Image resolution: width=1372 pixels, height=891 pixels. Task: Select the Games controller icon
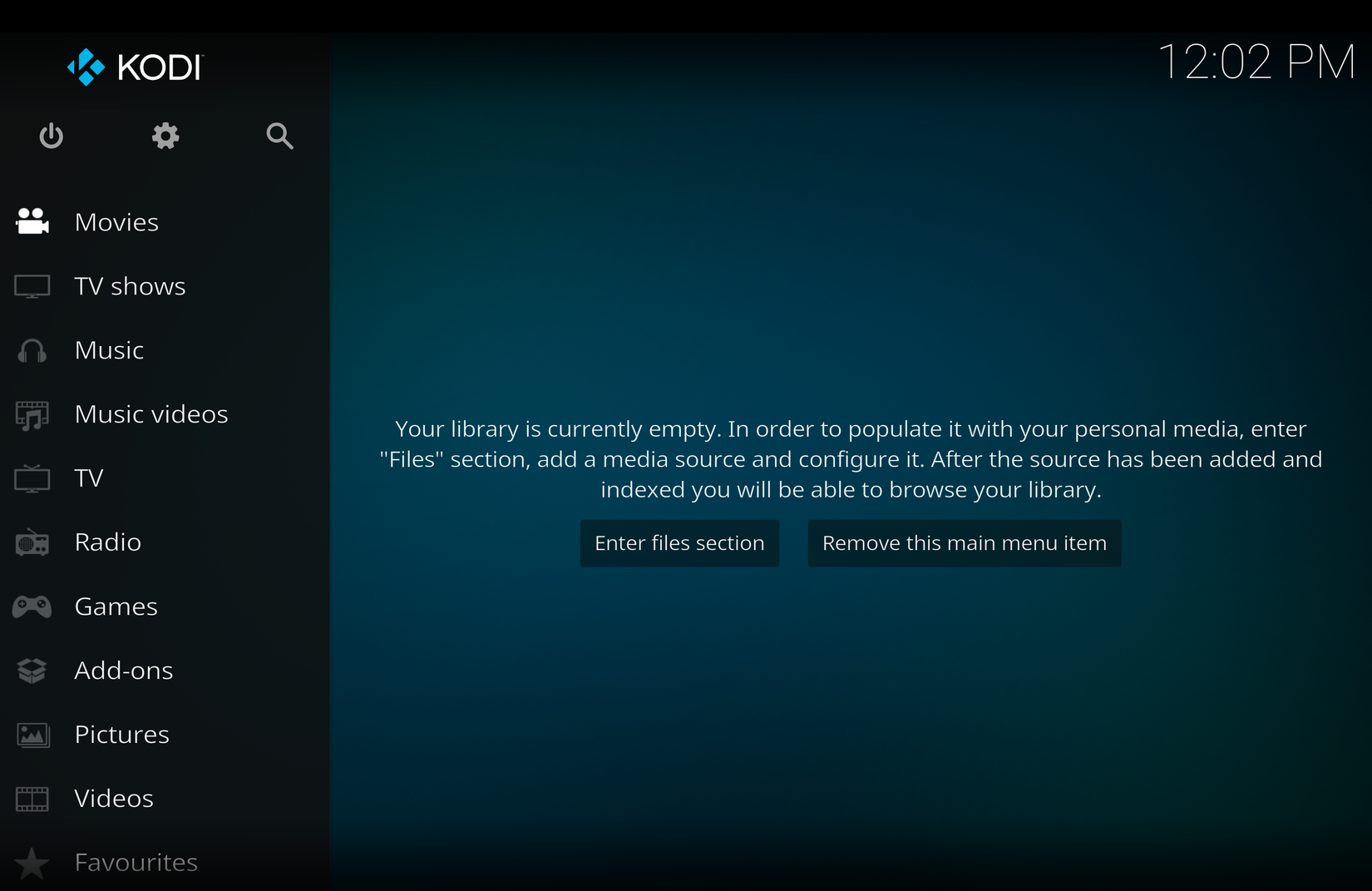(32, 606)
